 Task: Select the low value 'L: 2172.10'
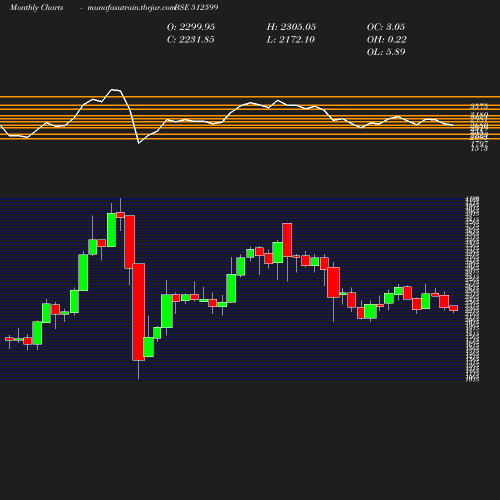[x=290, y=39]
